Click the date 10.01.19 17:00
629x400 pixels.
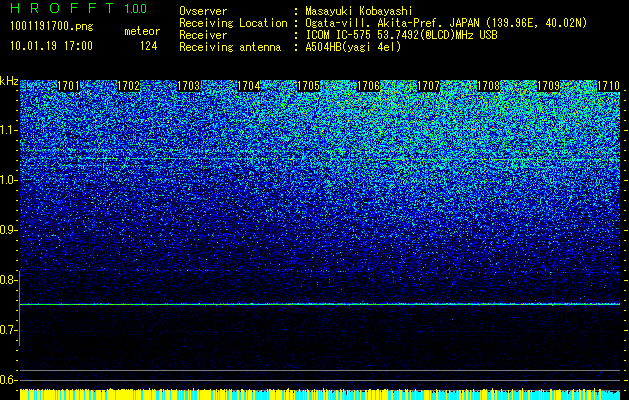click(x=51, y=46)
